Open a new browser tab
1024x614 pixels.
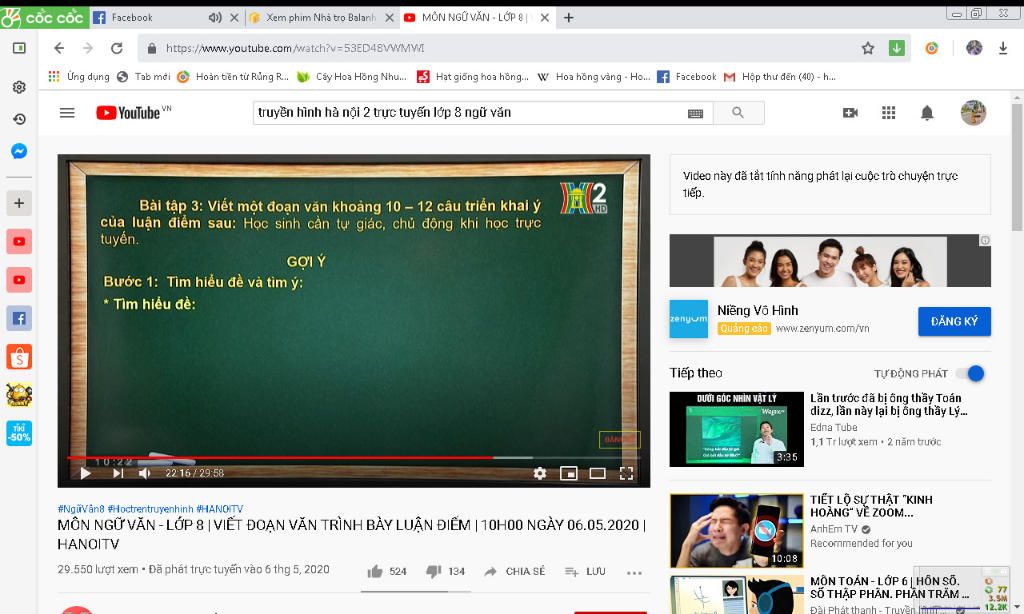569,18
